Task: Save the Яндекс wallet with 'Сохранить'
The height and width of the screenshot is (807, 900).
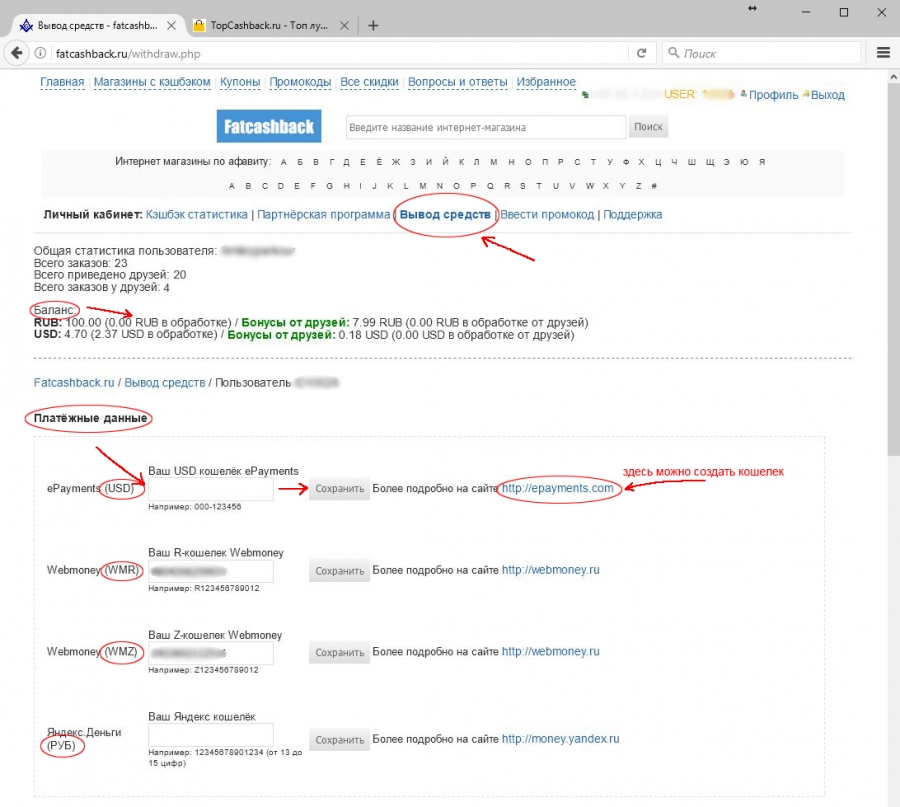Action: (339, 740)
